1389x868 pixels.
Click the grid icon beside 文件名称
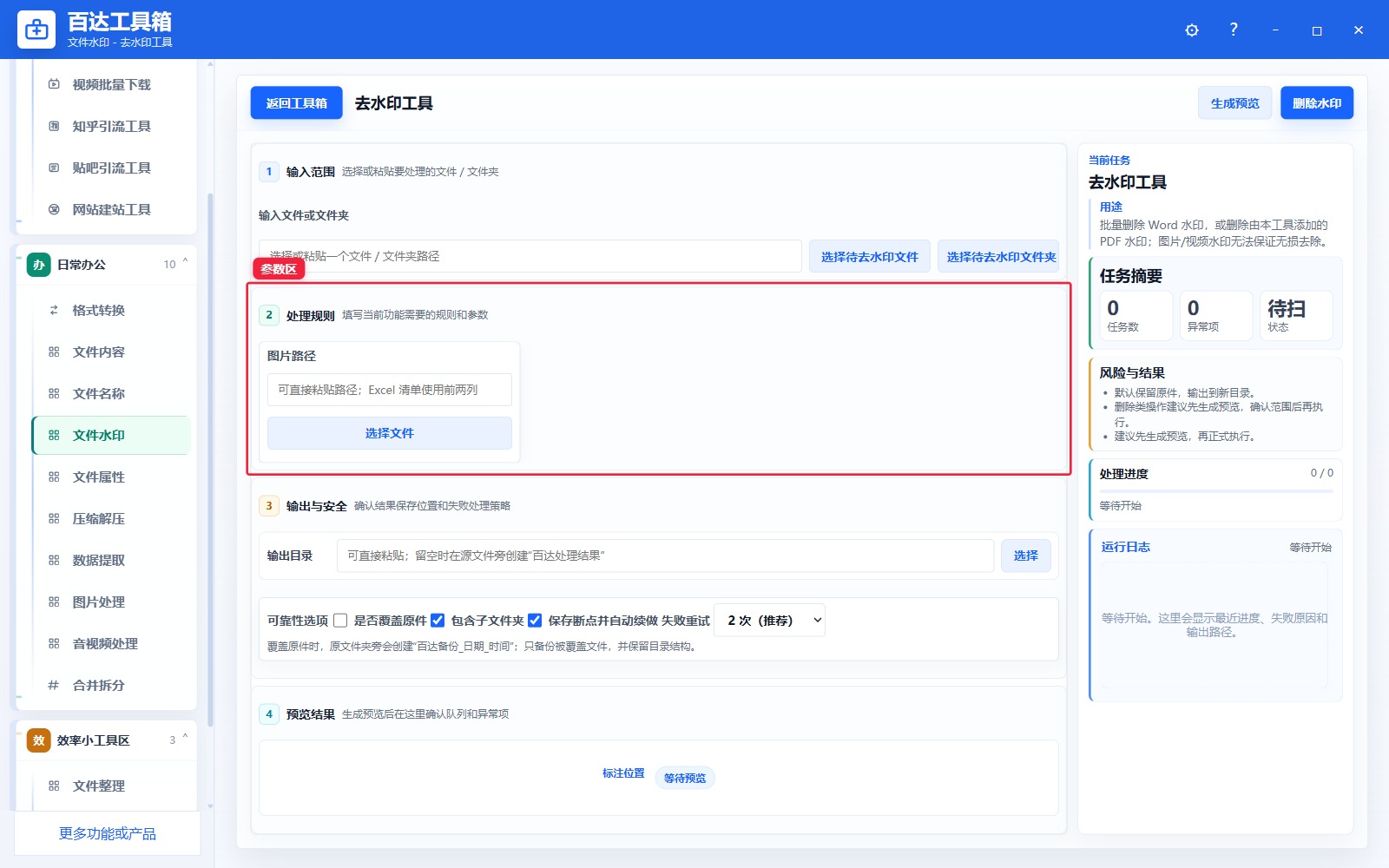pos(54,393)
